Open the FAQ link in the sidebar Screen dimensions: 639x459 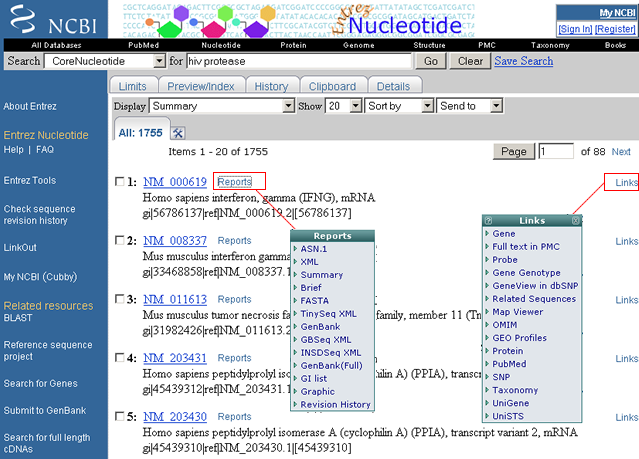click(x=45, y=150)
